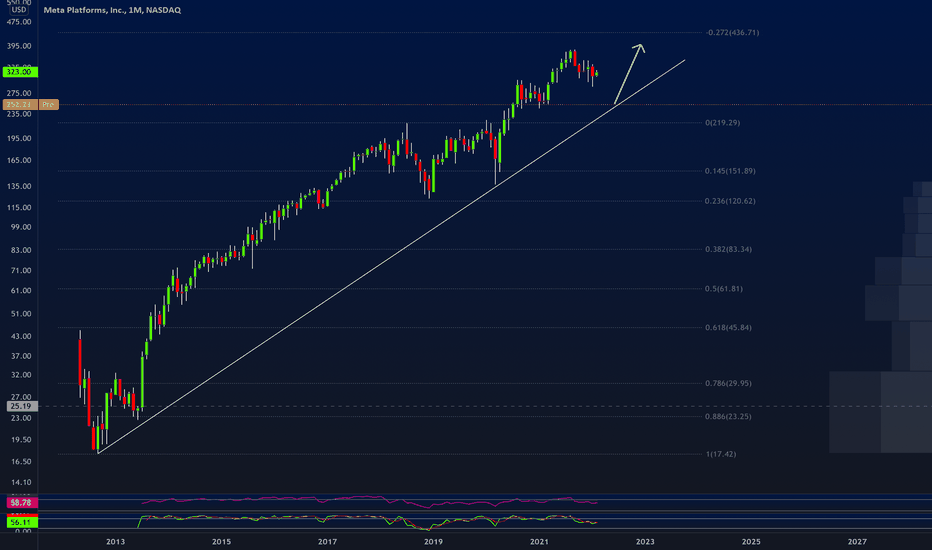932x550 pixels.
Task: Click 16.50 on the price axis
Action: pyautogui.click(x=21, y=461)
